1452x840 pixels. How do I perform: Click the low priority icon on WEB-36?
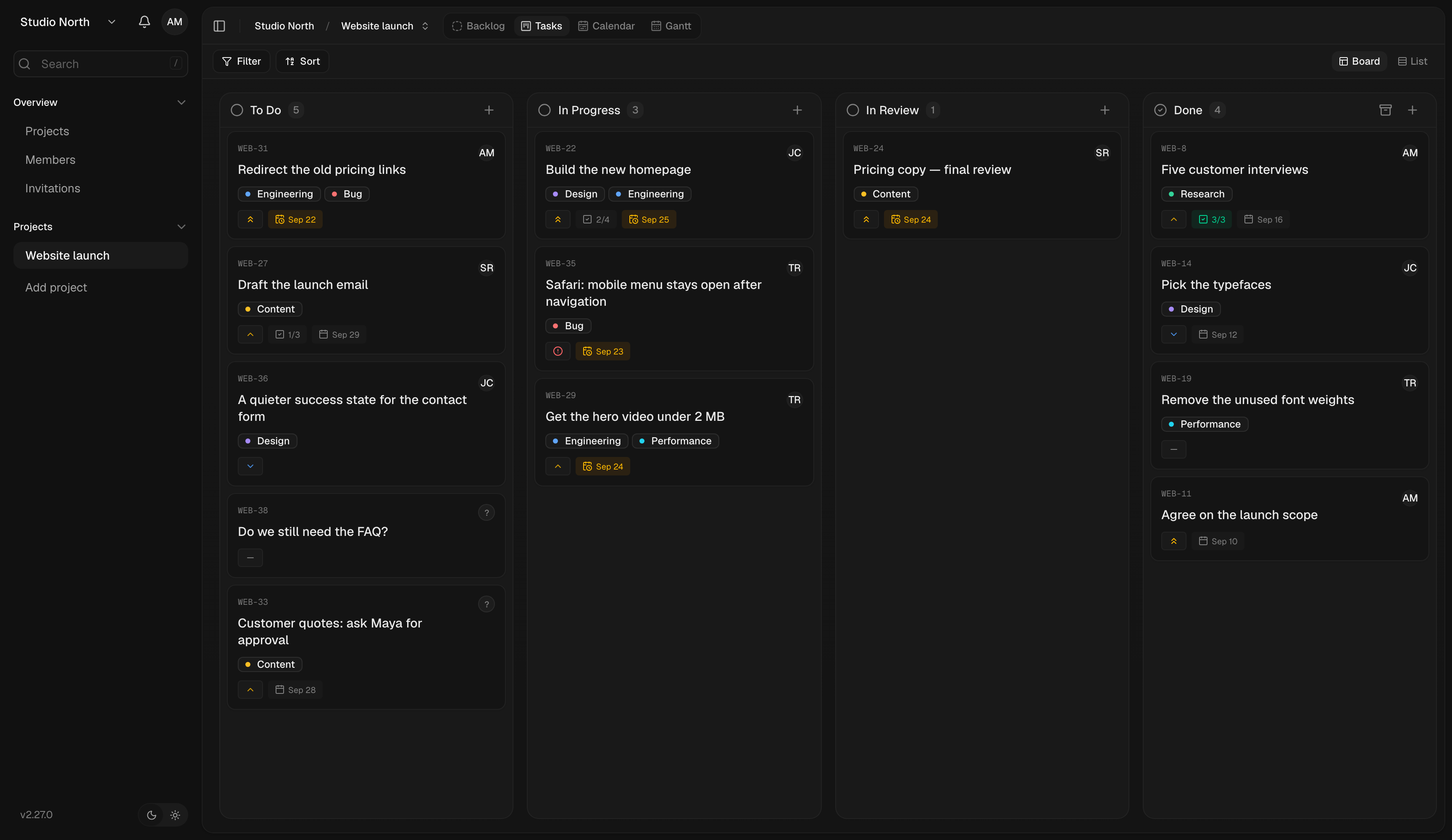click(250, 466)
